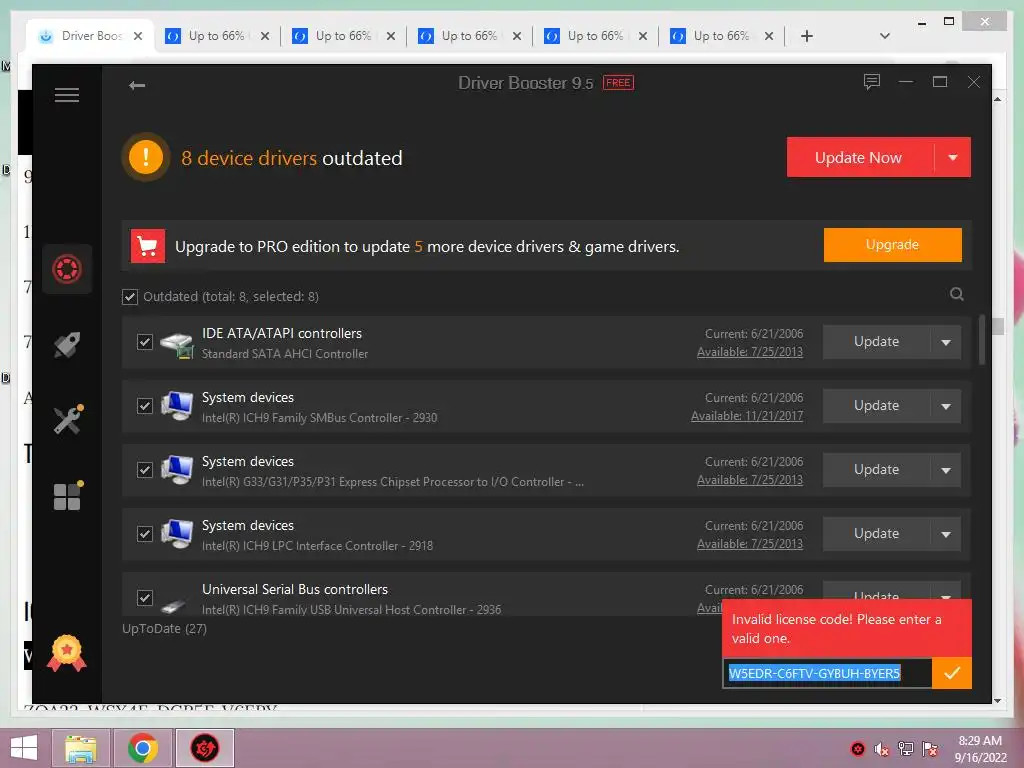
Task: Expand Update dropdown for SMBus Controller
Action: coord(946,406)
